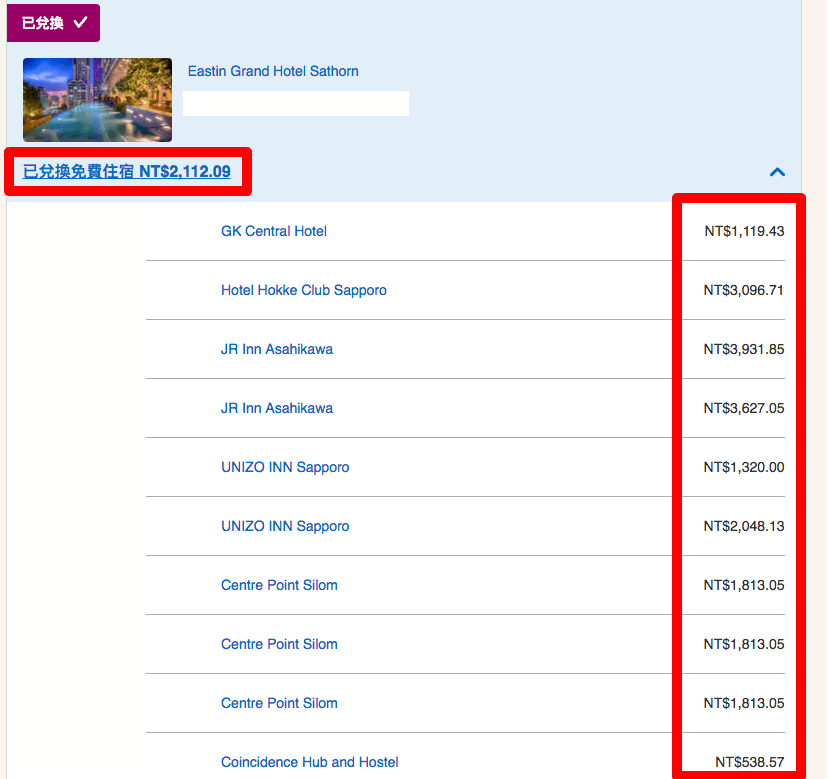Open JR Inn Asahikawa in the NT$3,627.05 row
828x779 pixels.
click(x=277, y=408)
